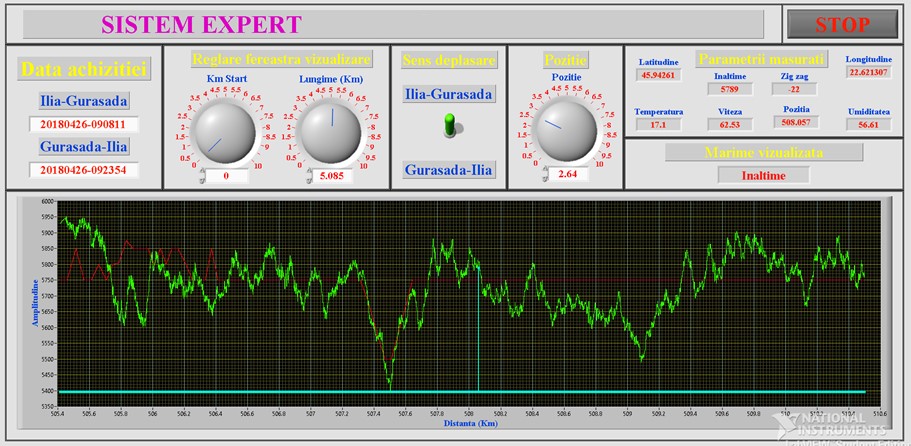Click the Gurasada-Ilia direction label
This screenshot has height=446, width=911.
click(448, 170)
